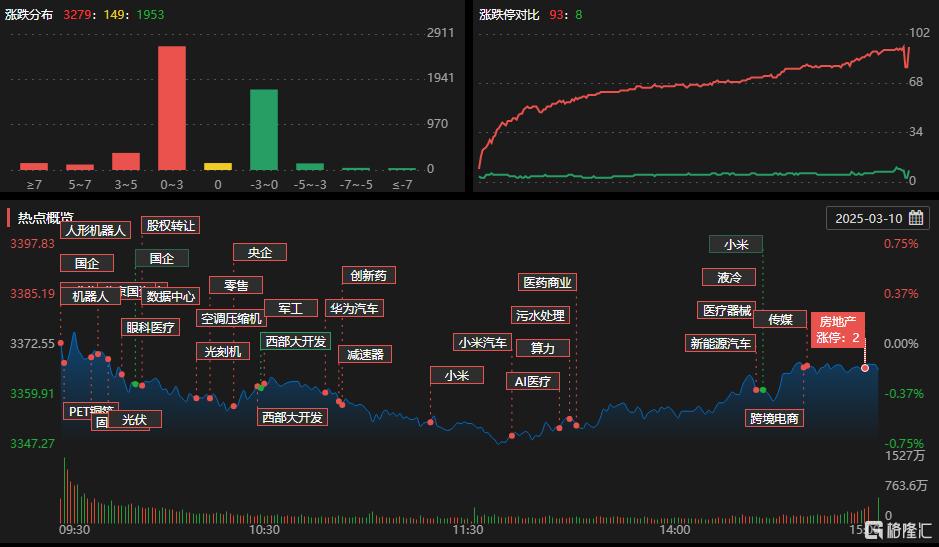The image size is (939, 547).
Task: Click the 小米汽车 hotspot tag
Action: pyautogui.click(x=482, y=342)
